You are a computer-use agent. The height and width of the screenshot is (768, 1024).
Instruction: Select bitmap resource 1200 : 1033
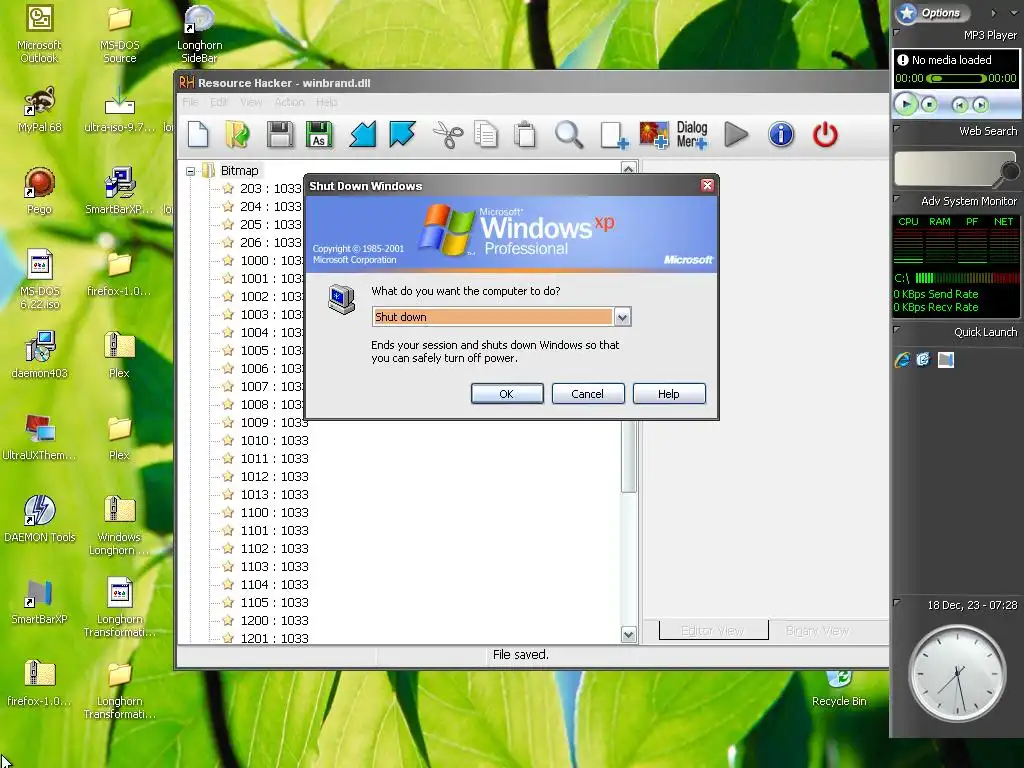(265, 620)
